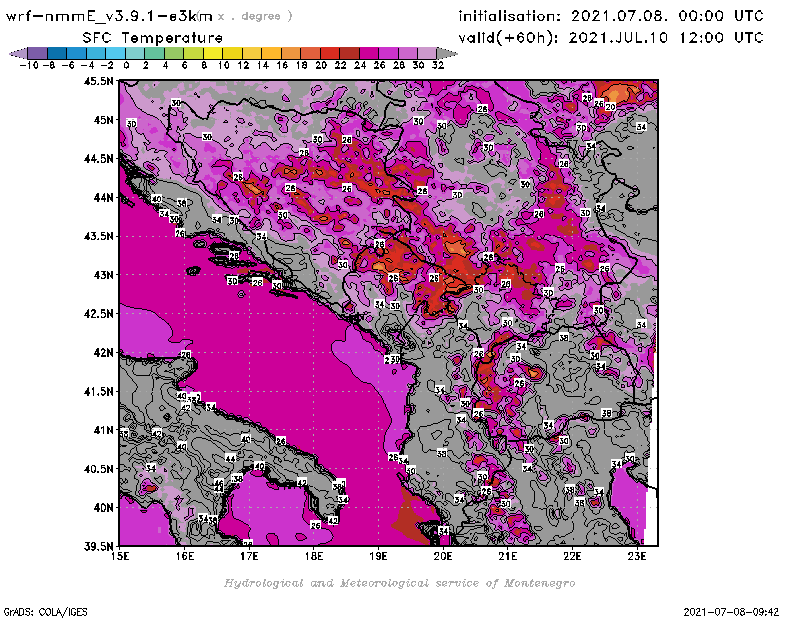Open Hydrological and Meteorological service of Montenegro caption
The width and height of the screenshot is (800, 618).
point(399,583)
